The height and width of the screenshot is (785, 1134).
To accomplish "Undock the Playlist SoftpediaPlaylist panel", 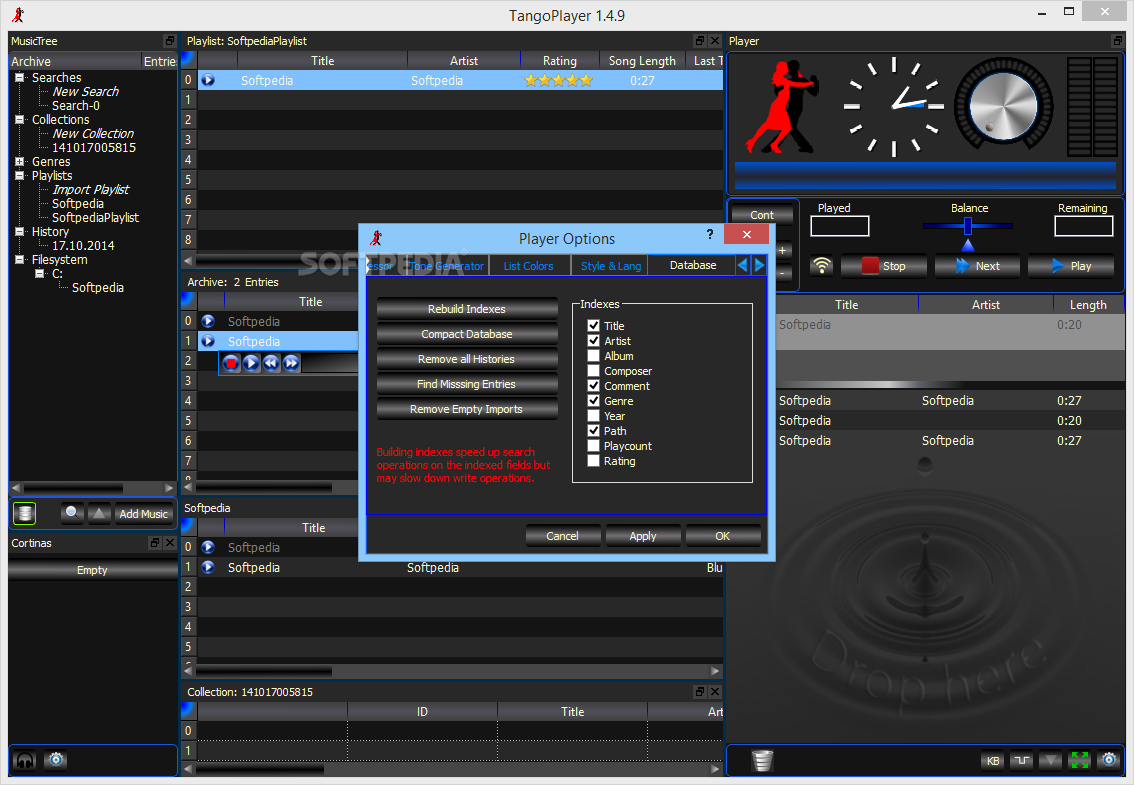I will click(699, 41).
